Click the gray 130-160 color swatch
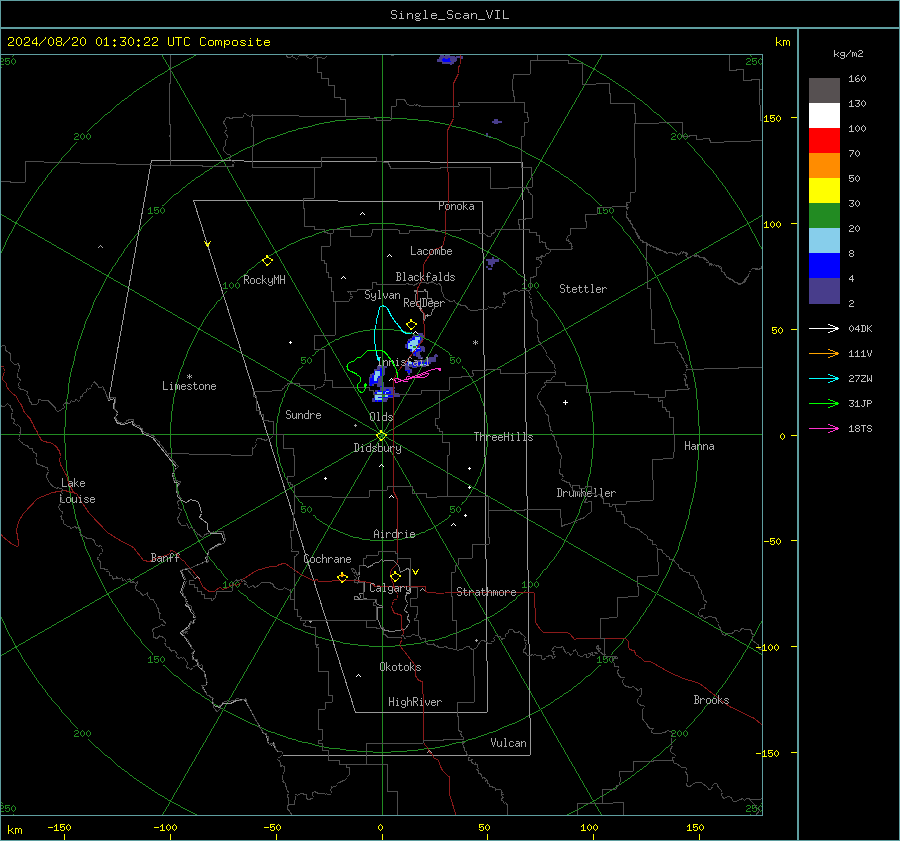900x841 pixels. (x=824, y=91)
